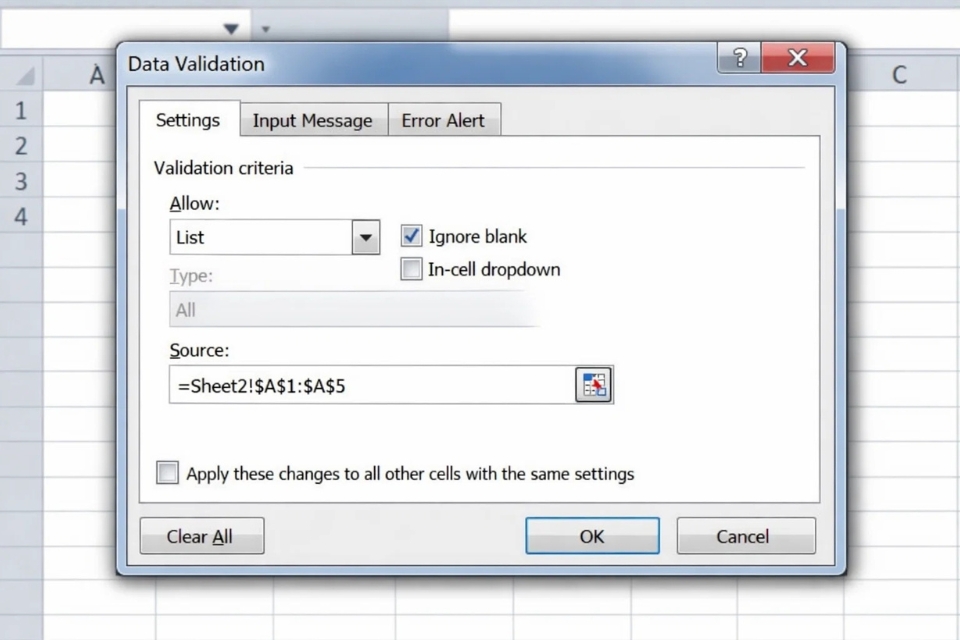Image resolution: width=960 pixels, height=640 pixels.
Task: Click the small formula bar dropdown arrow
Action: 264,30
